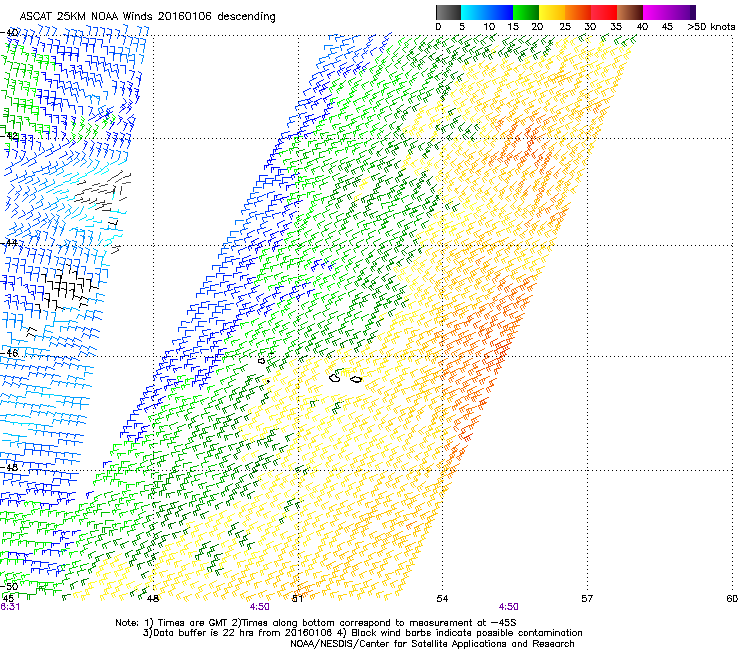Image resolution: width=740 pixels, height=650 pixels.
Task: Click the "35" legend scale label
Action: tap(616, 26)
